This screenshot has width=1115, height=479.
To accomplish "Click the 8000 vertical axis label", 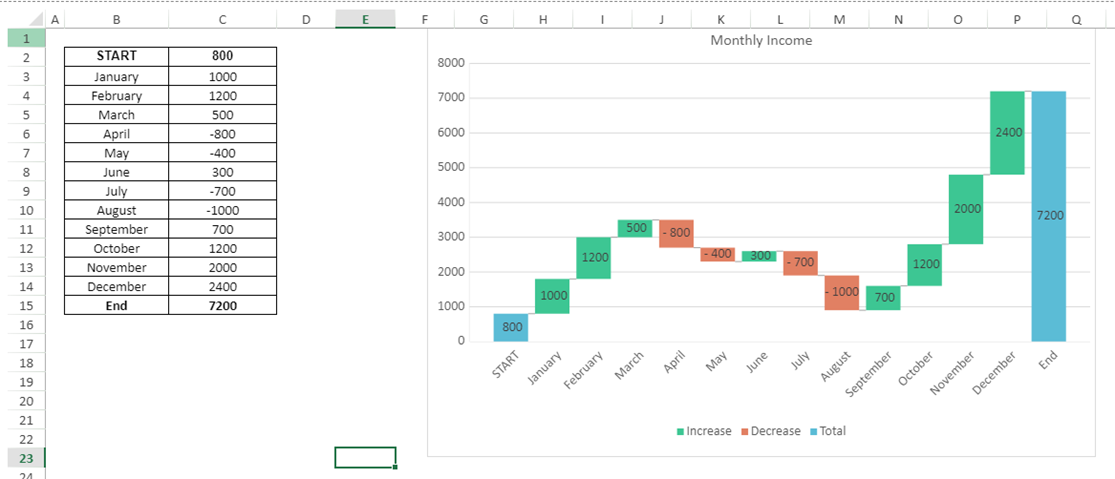I will (450, 63).
